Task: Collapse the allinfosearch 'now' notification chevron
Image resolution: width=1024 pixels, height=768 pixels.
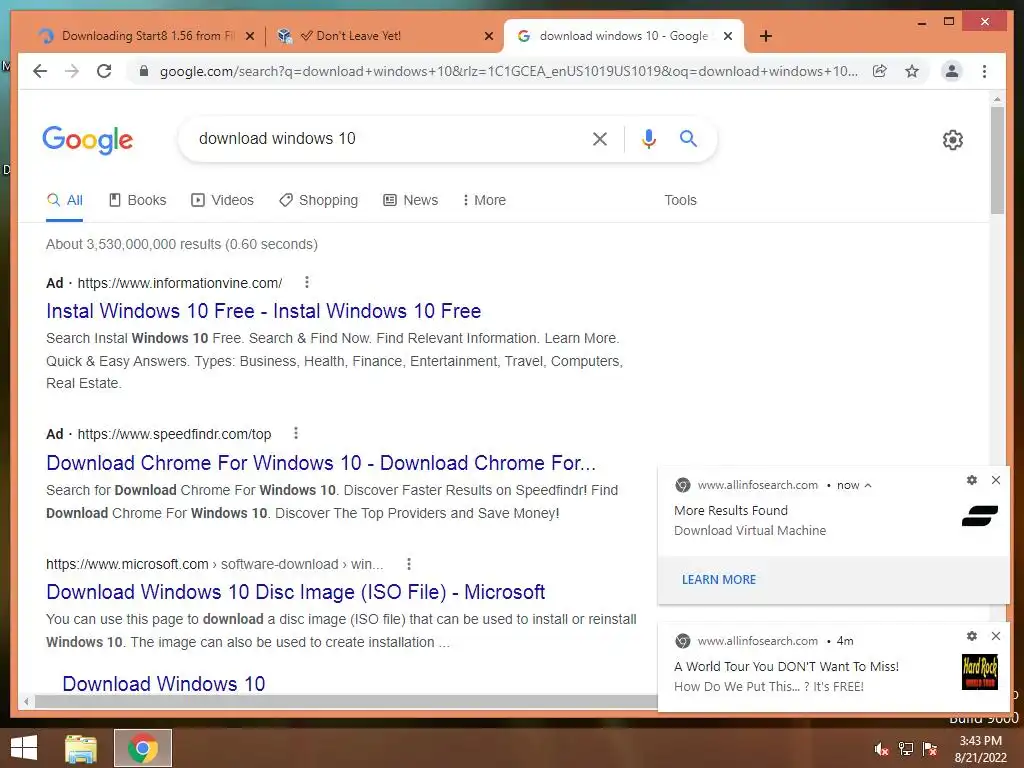Action: click(x=868, y=485)
